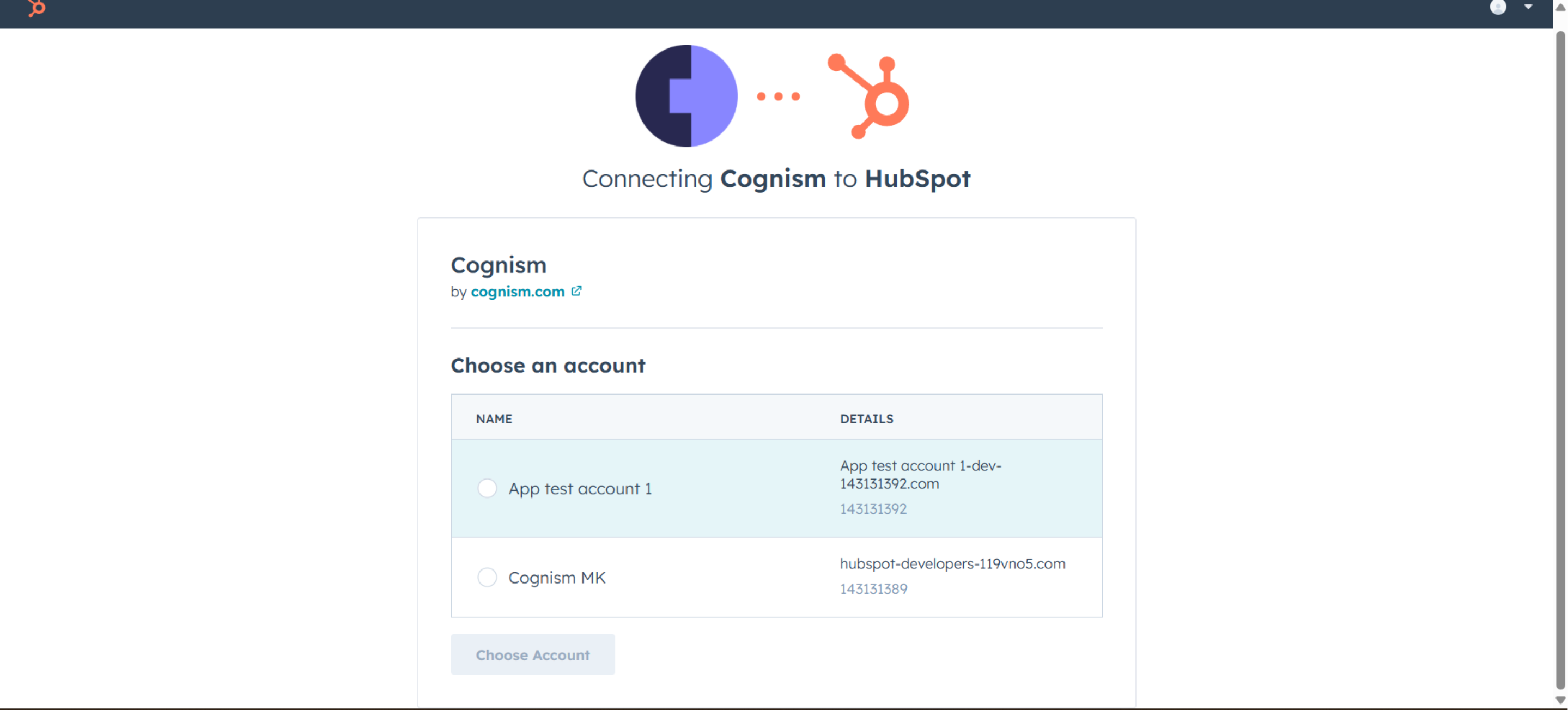Click the Cognism round logo

pos(686,96)
